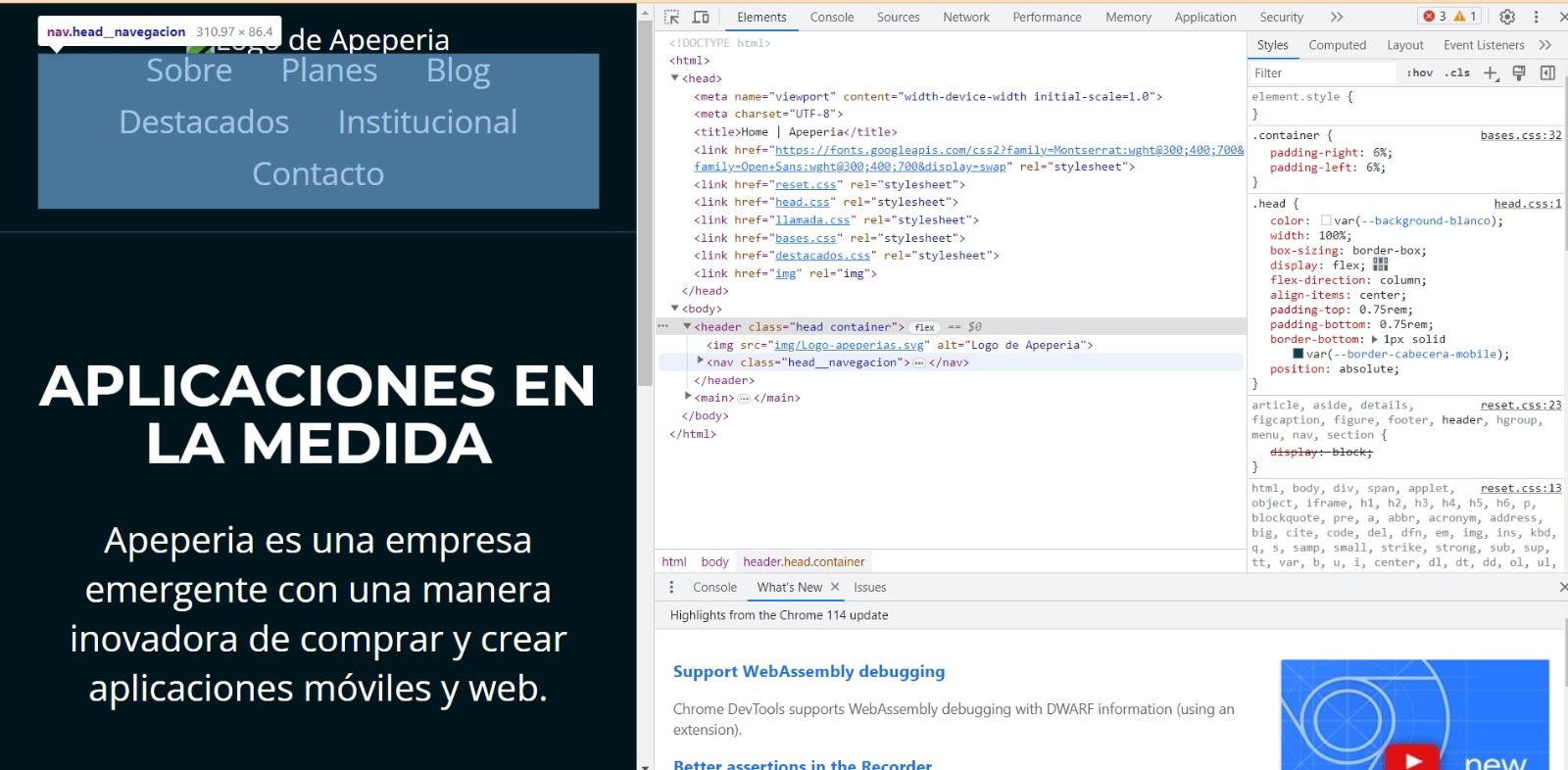Expand collapsed nav content ellipsis badge
This screenshot has width=1568, height=770.
point(918,362)
